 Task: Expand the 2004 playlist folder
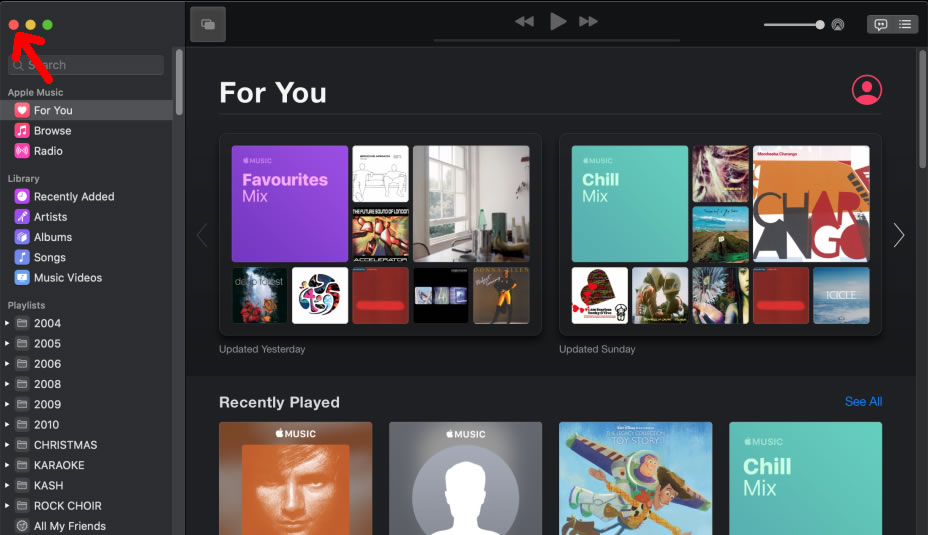8,324
